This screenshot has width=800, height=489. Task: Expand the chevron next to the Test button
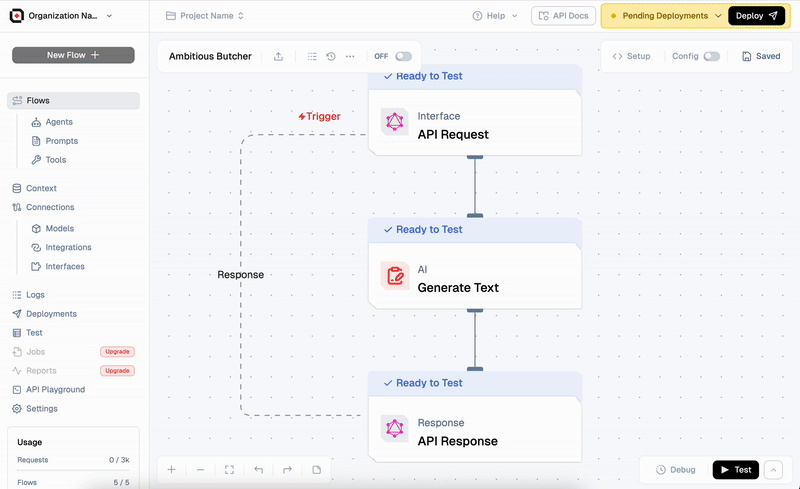pyautogui.click(x=773, y=470)
